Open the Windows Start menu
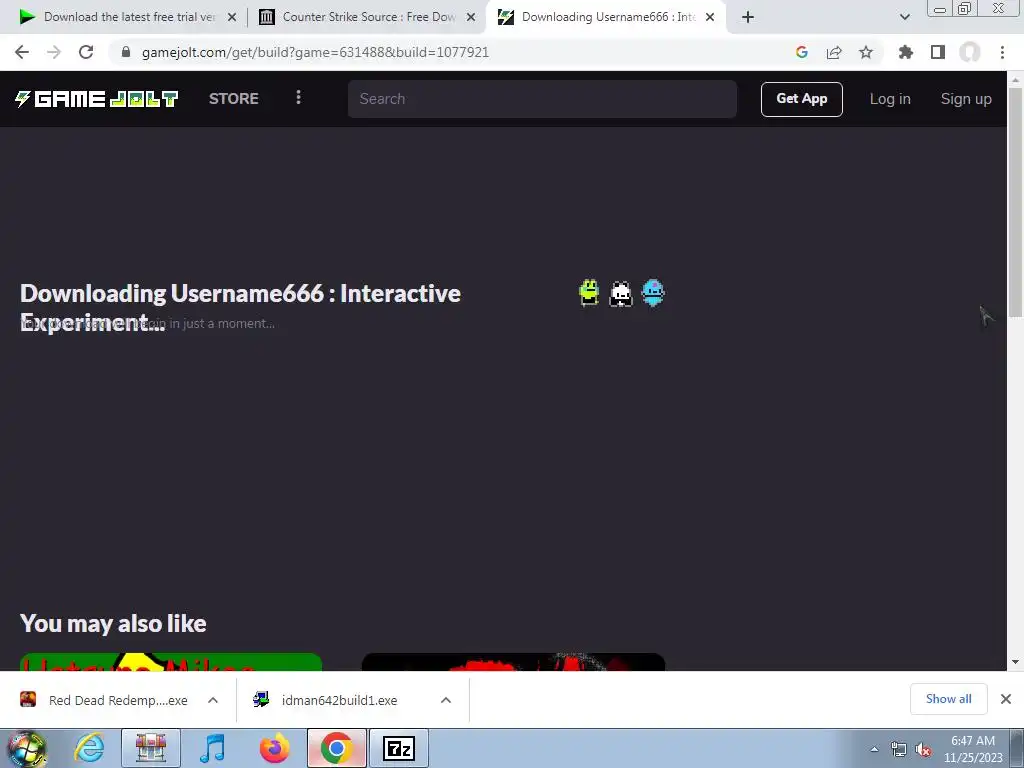This screenshot has width=1024, height=768. (27, 748)
